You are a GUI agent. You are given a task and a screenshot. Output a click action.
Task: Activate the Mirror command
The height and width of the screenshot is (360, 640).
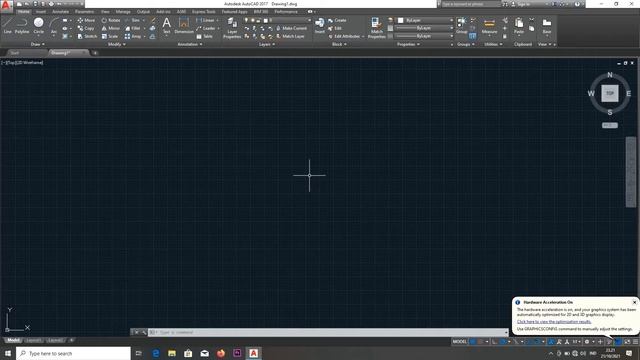[x=111, y=28]
